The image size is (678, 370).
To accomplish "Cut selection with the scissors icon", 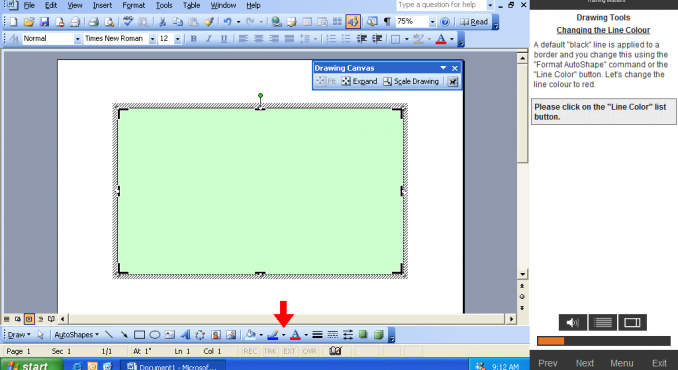I will click(163, 22).
